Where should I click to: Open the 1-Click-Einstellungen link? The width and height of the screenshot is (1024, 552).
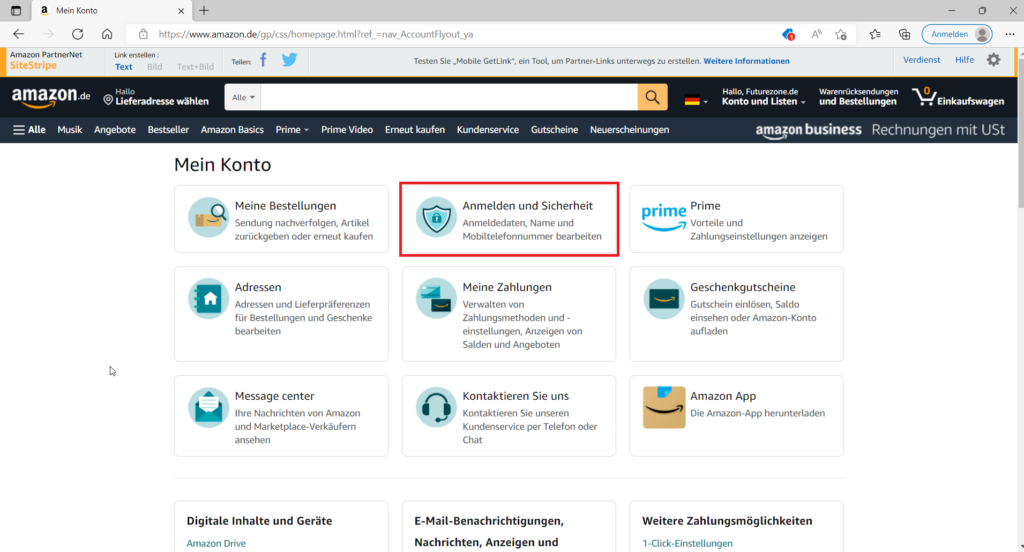pos(687,543)
